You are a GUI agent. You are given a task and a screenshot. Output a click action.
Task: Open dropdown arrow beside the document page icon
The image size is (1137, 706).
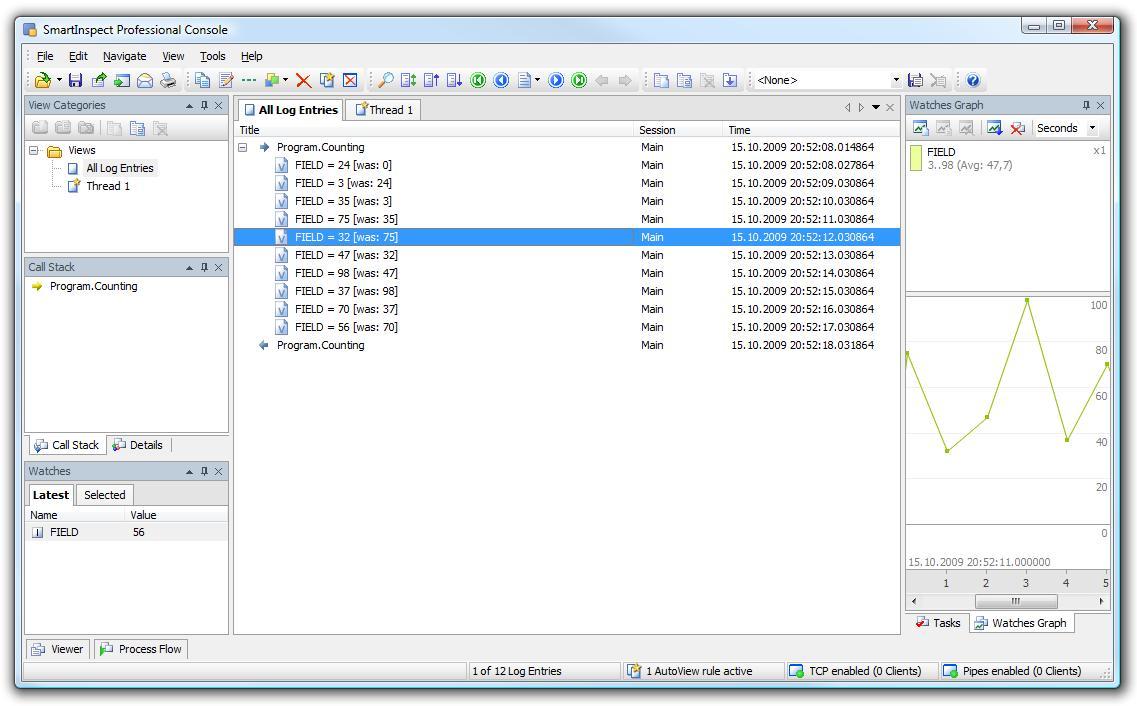click(x=537, y=80)
